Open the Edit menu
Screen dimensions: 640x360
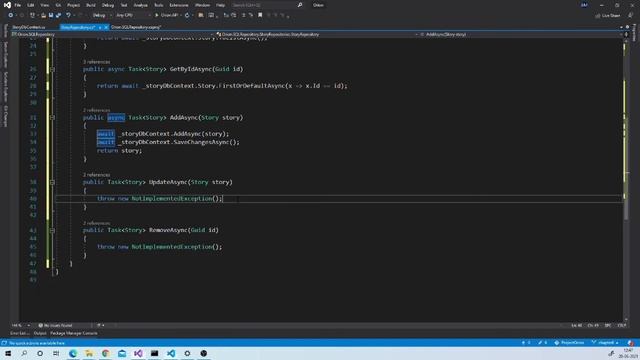[31, 5]
